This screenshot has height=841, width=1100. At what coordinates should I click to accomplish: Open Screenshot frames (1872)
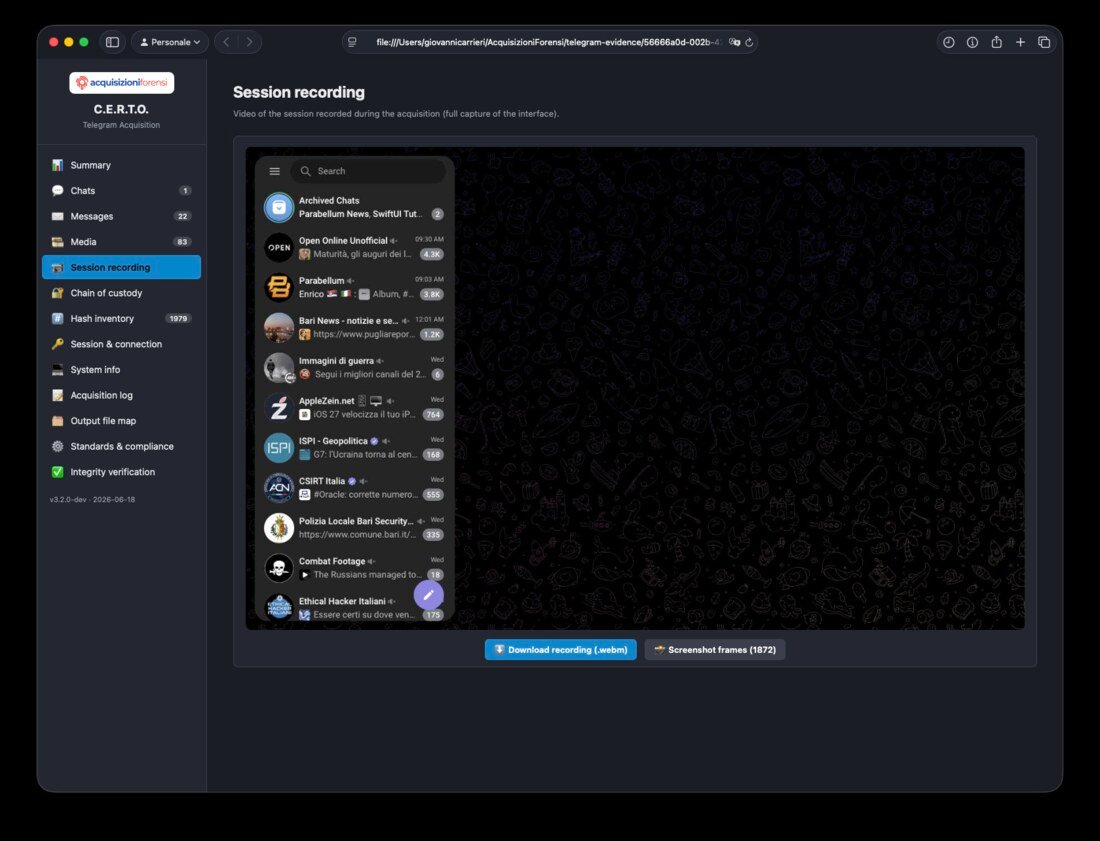[715, 650]
